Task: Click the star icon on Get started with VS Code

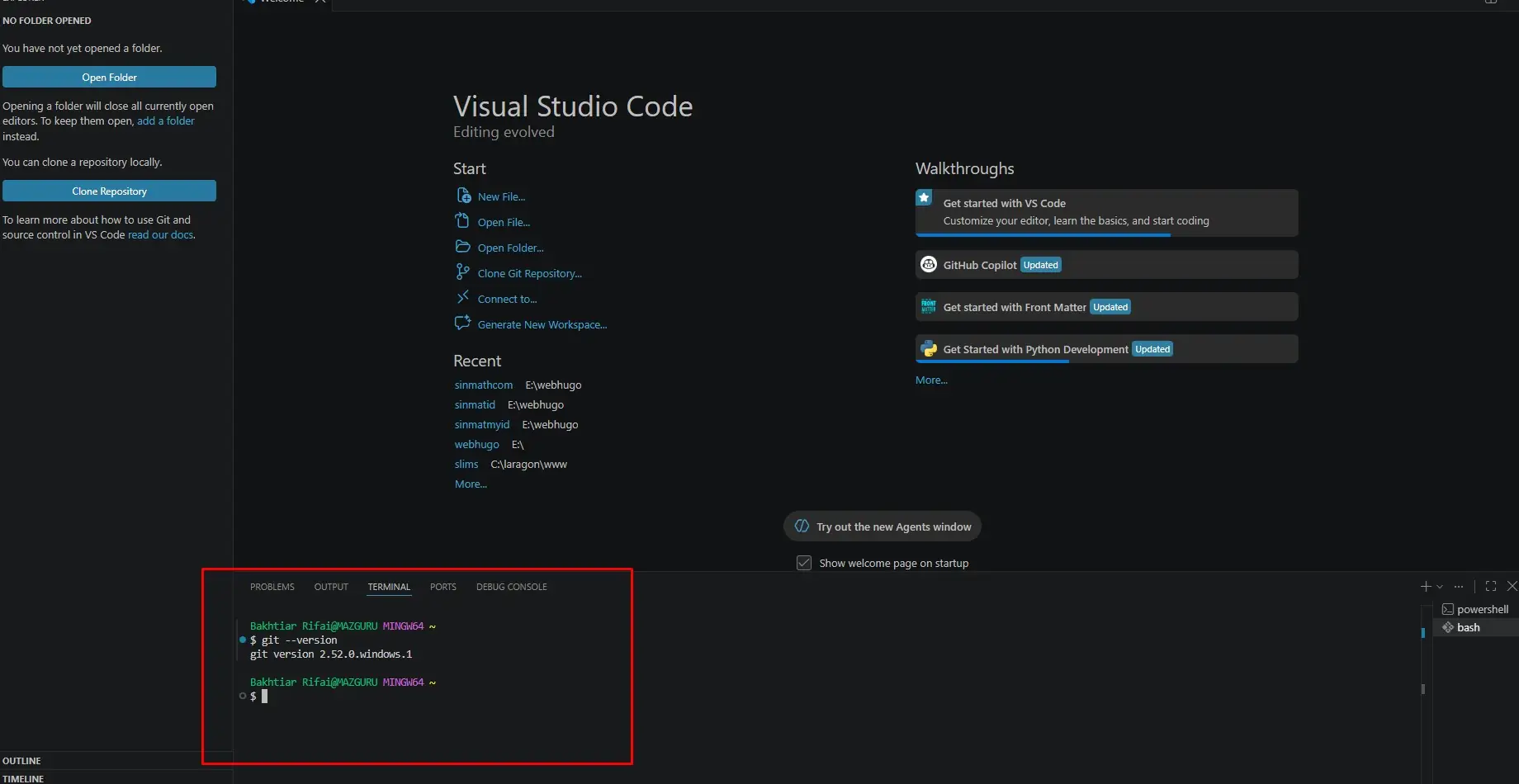Action: point(925,198)
